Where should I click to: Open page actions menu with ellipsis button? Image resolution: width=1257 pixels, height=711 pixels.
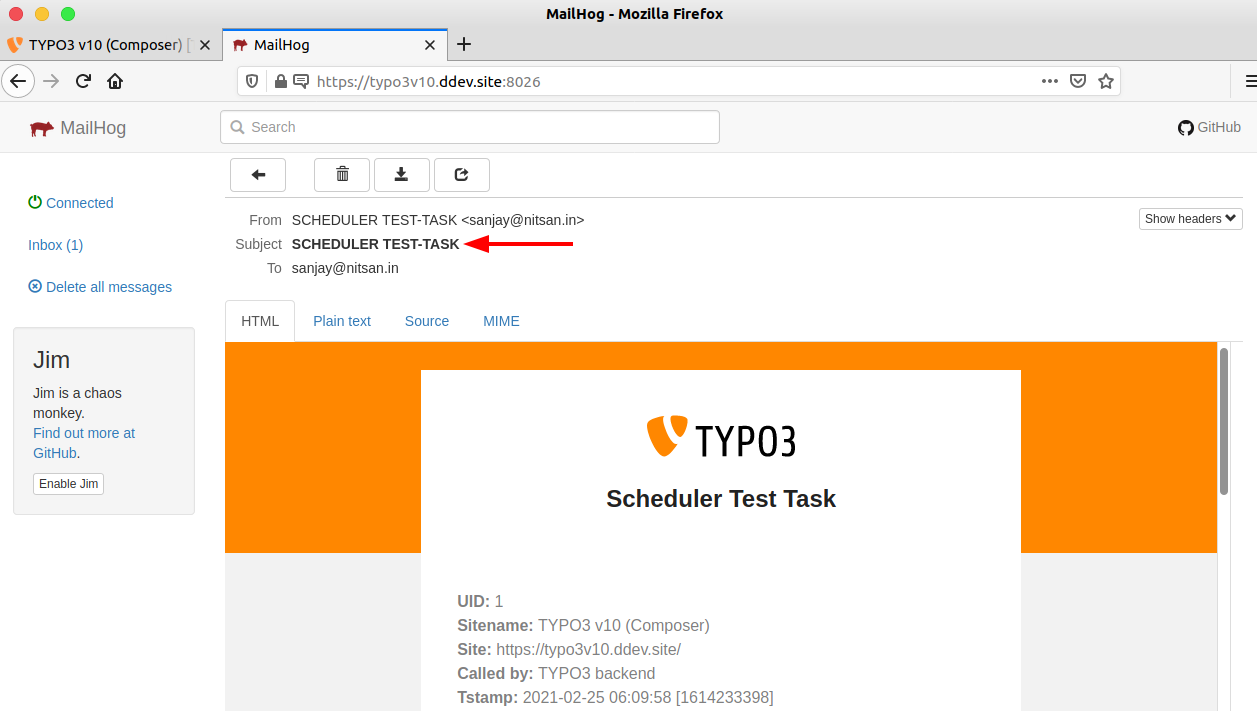pyautogui.click(x=1049, y=81)
